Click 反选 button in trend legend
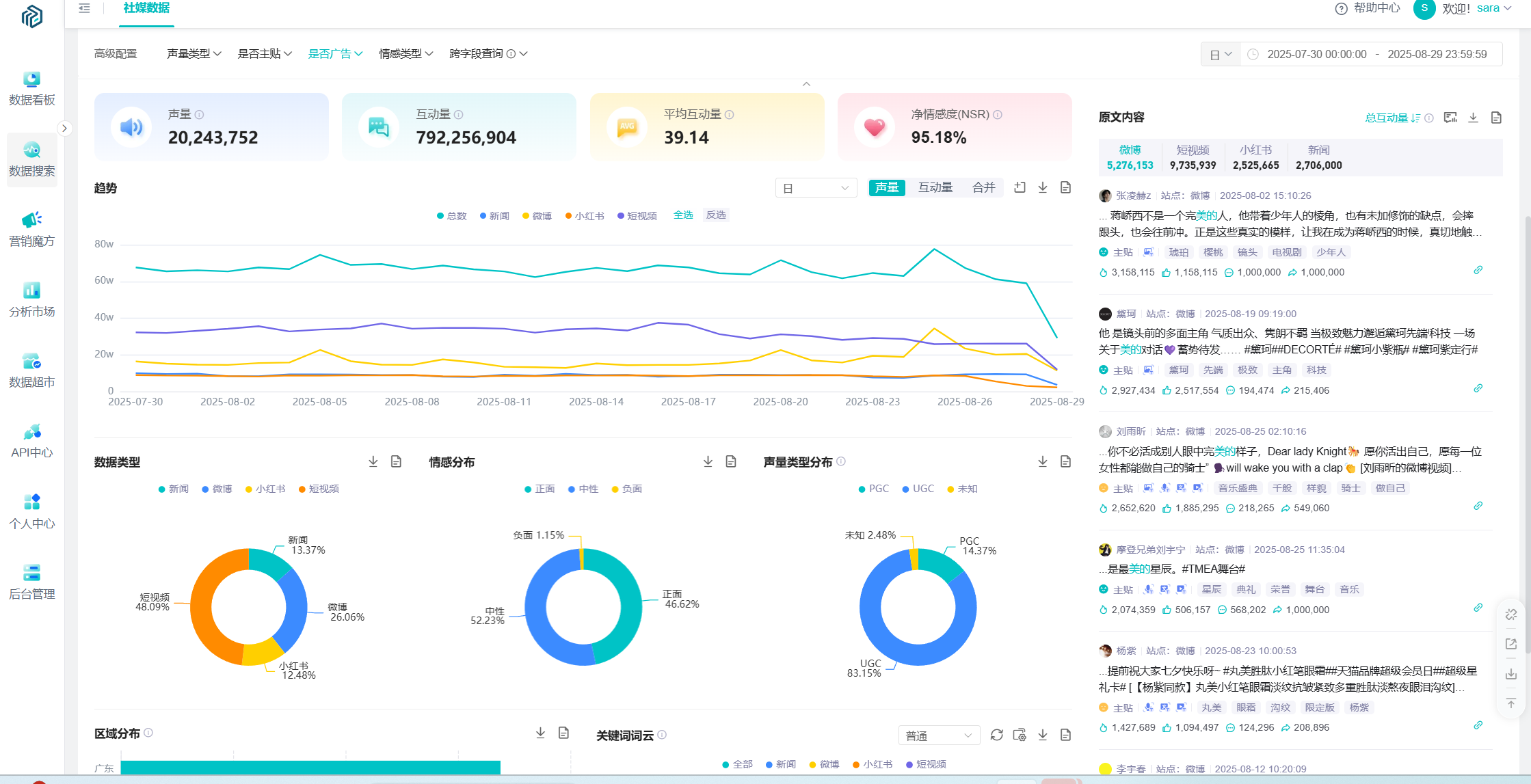The image size is (1531, 784). 716,215
